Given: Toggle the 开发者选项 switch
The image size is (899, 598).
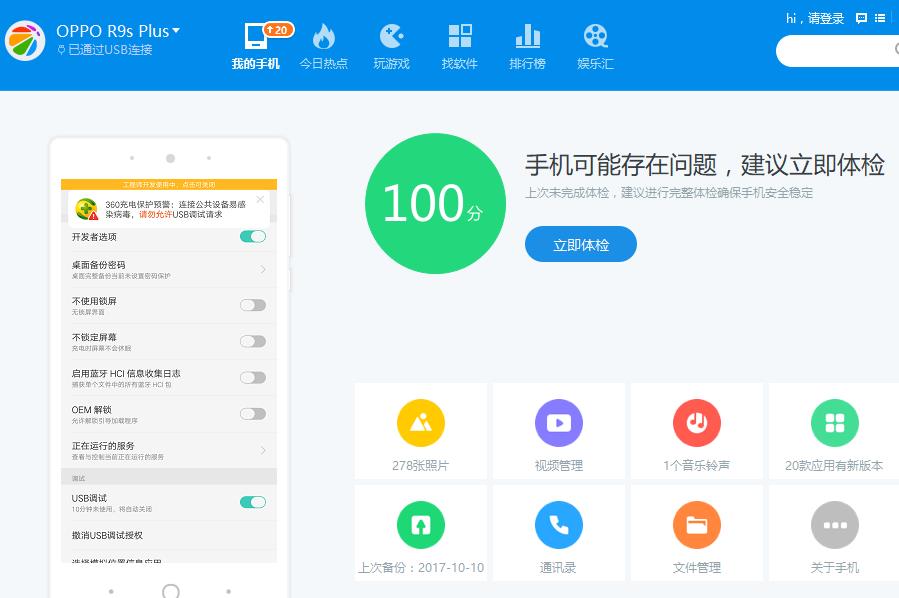Looking at the screenshot, I should click(x=253, y=236).
